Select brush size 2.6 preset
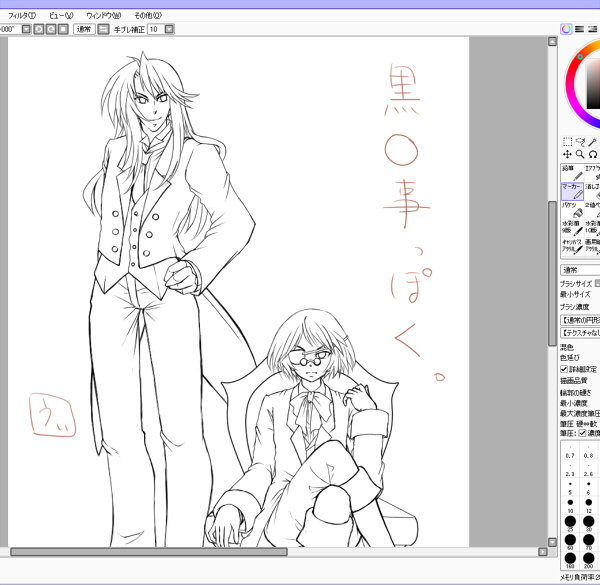 click(x=589, y=470)
